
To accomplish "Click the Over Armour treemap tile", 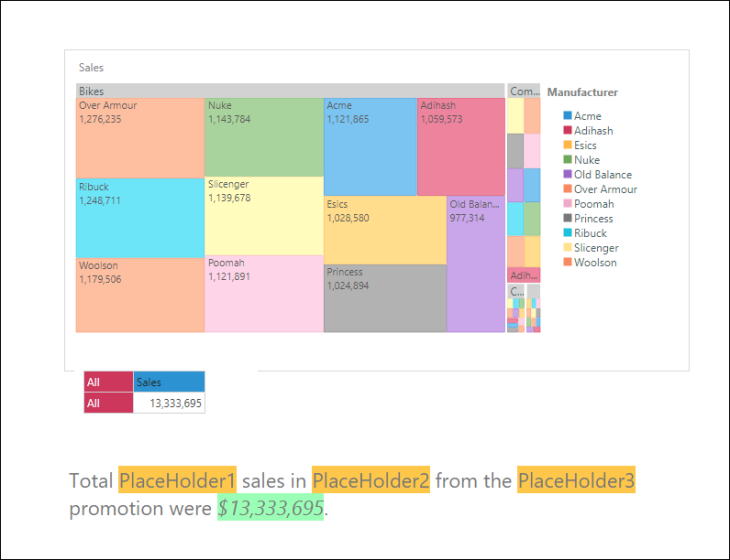I will (140, 137).
